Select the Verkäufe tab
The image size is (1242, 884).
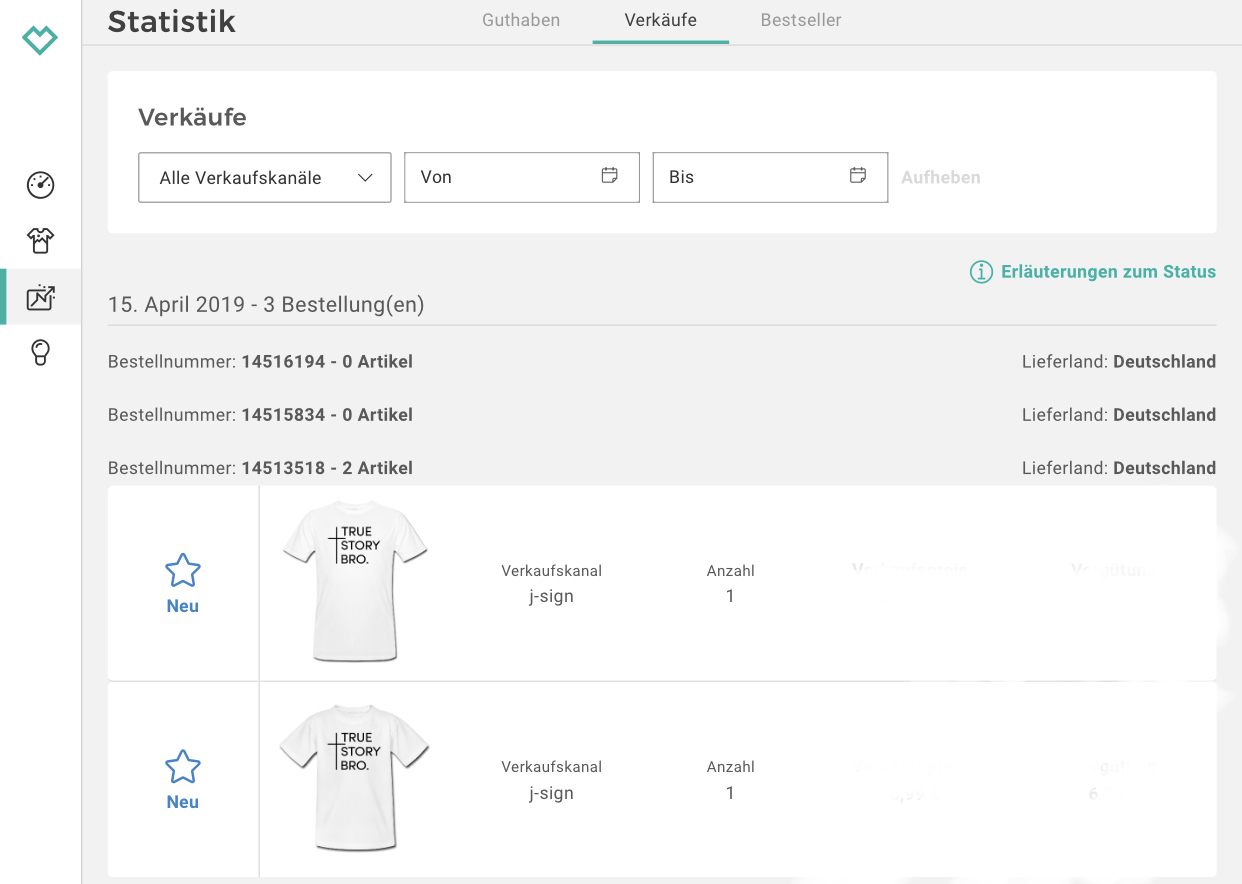coord(660,20)
